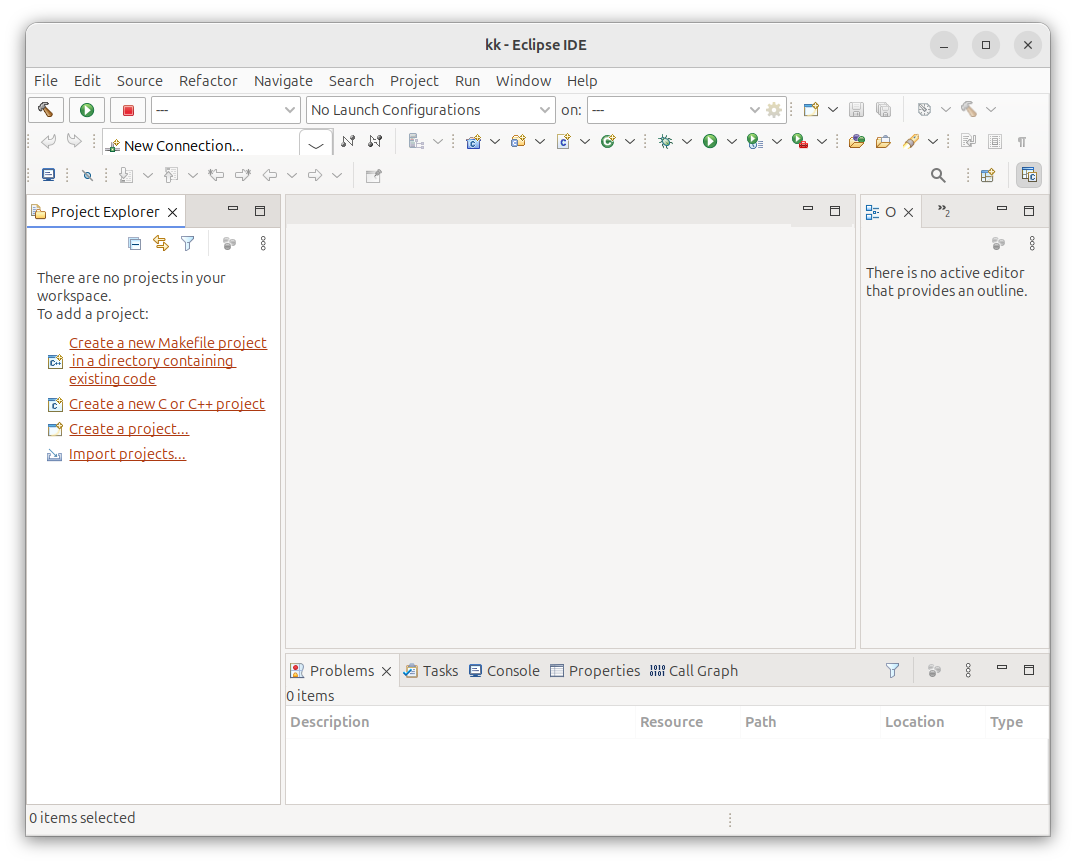
Task: Click the 'Import projects...' link
Action: 127,454
